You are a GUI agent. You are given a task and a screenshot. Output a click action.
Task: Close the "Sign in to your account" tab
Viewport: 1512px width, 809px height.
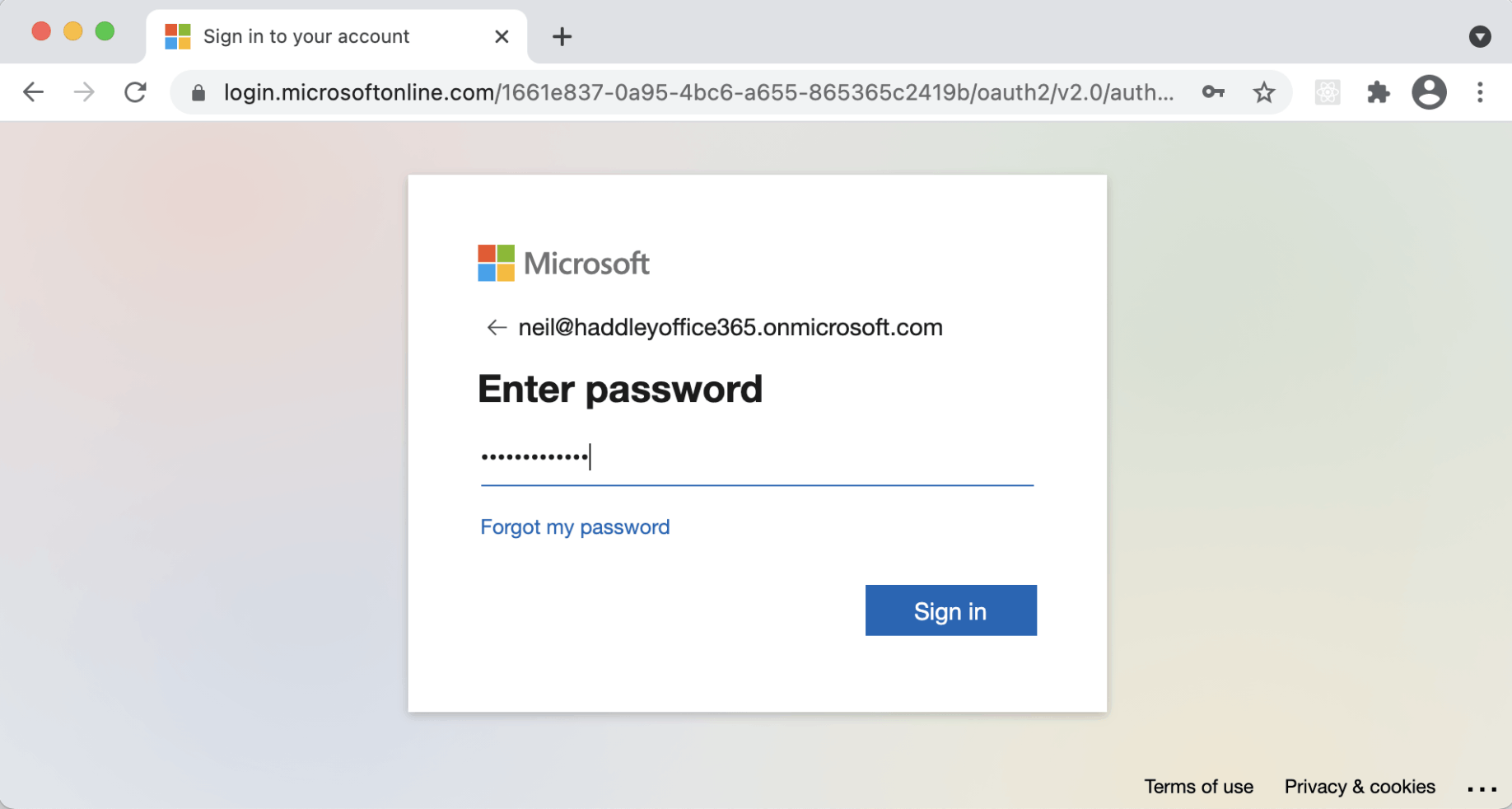[x=502, y=36]
